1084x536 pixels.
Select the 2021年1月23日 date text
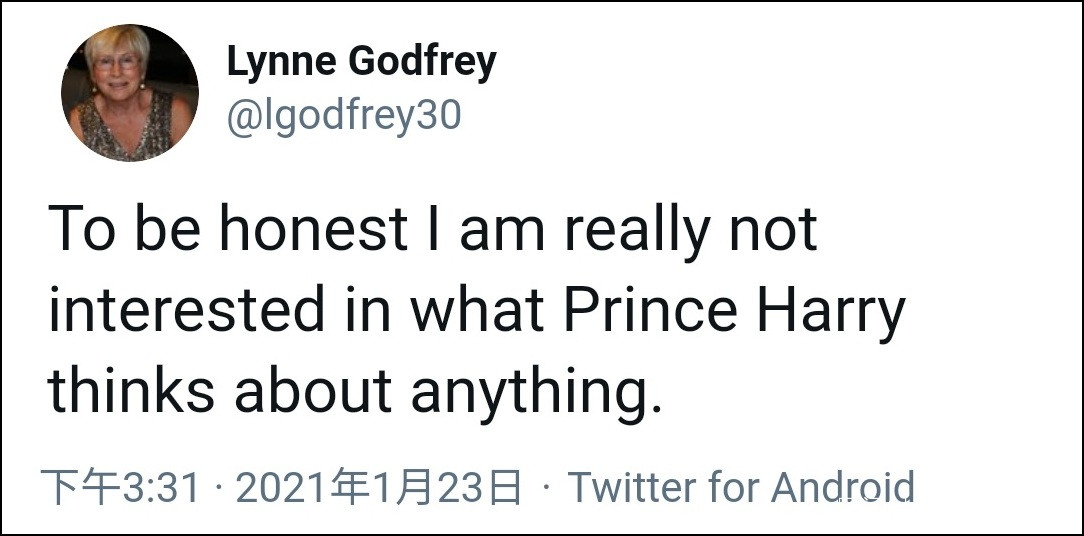[379, 487]
